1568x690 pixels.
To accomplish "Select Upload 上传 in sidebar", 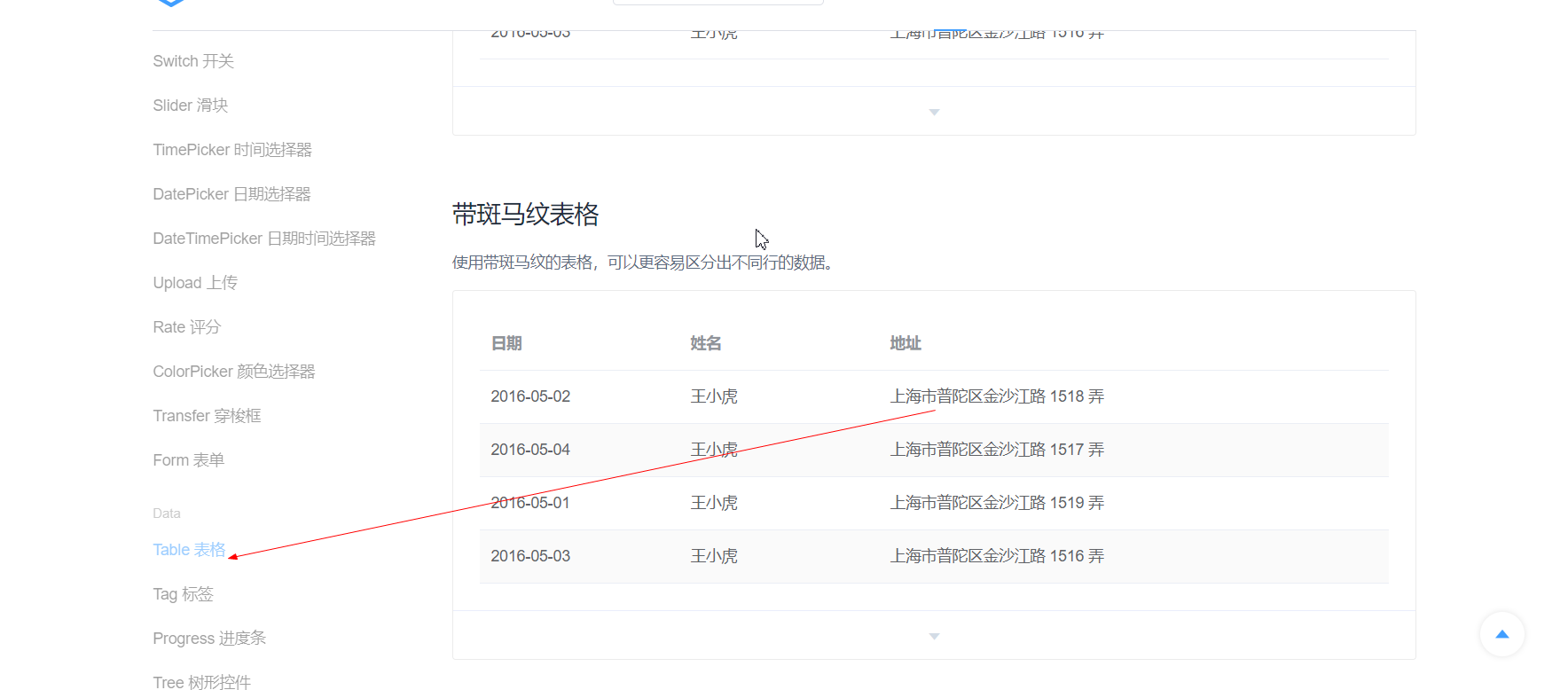I will tap(195, 283).
